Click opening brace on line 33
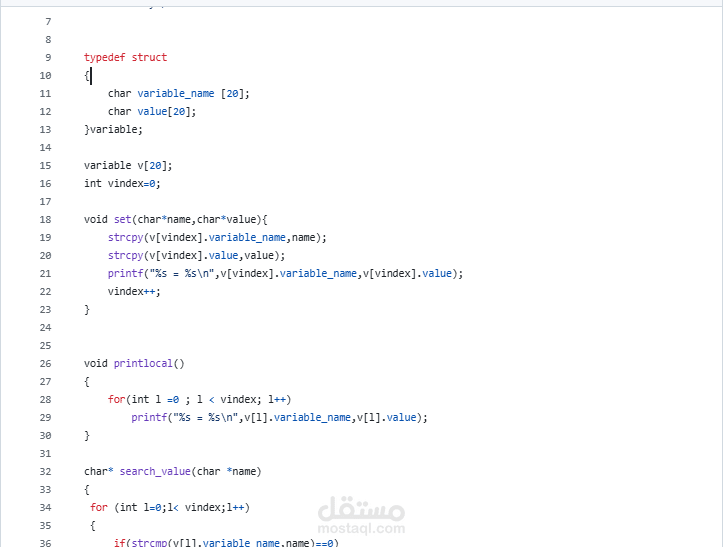 coord(86,490)
